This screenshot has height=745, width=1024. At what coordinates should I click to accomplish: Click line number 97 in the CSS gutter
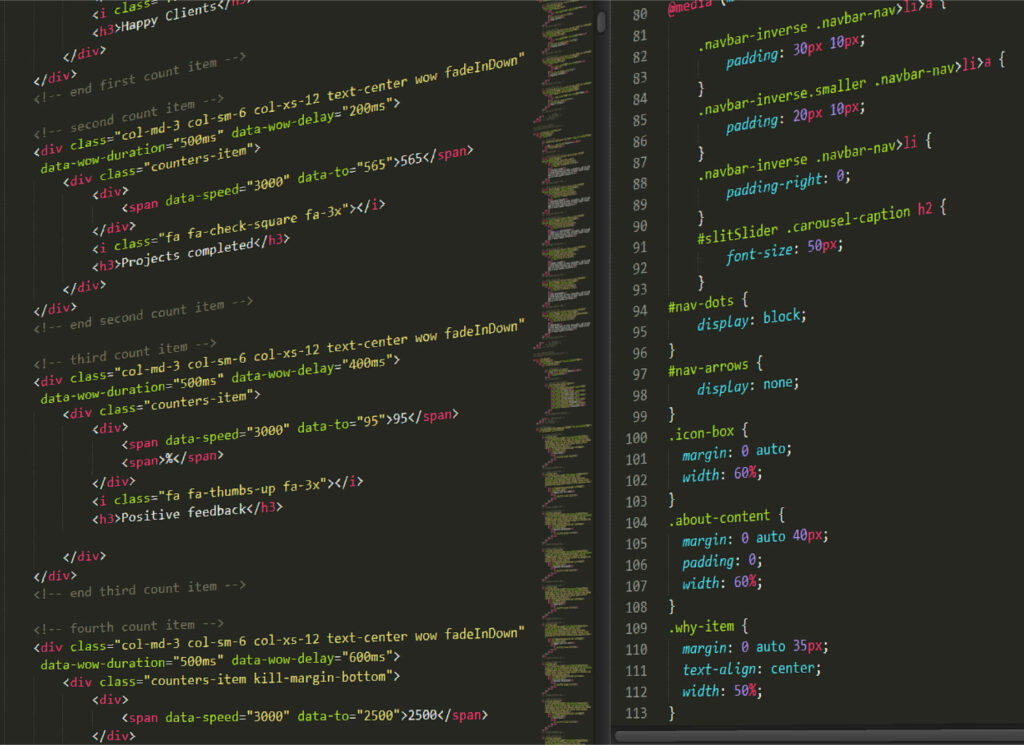coord(639,374)
